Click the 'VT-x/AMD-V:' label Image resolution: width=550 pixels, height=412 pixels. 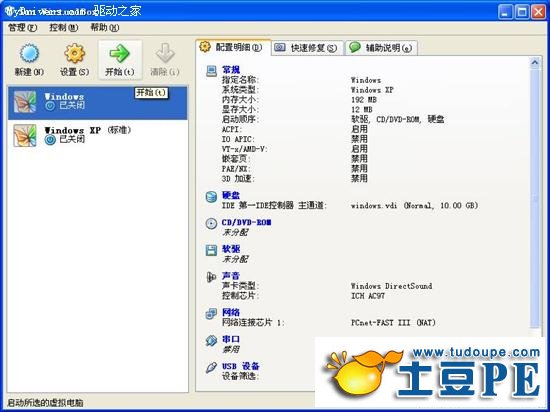tap(245, 149)
